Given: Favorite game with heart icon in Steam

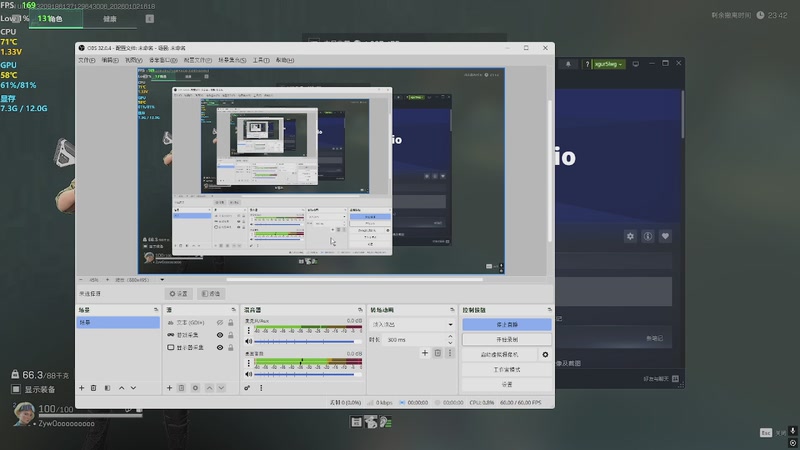Looking at the screenshot, I should (x=665, y=236).
